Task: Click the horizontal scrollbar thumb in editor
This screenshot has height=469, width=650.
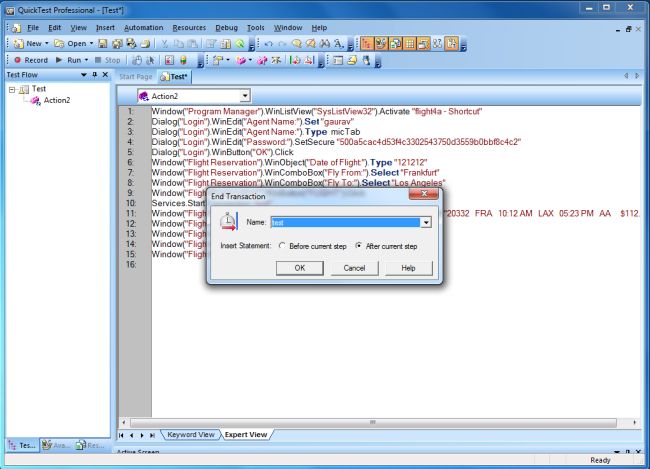Action: [373, 423]
